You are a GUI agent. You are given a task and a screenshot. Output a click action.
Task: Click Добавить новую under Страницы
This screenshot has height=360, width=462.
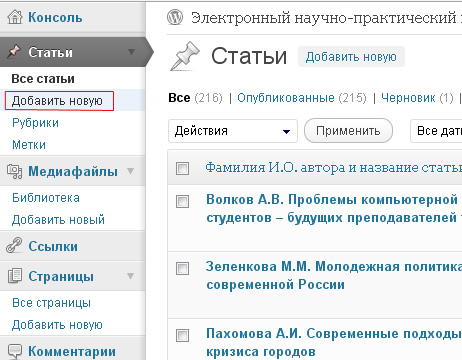[x=57, y=325]
